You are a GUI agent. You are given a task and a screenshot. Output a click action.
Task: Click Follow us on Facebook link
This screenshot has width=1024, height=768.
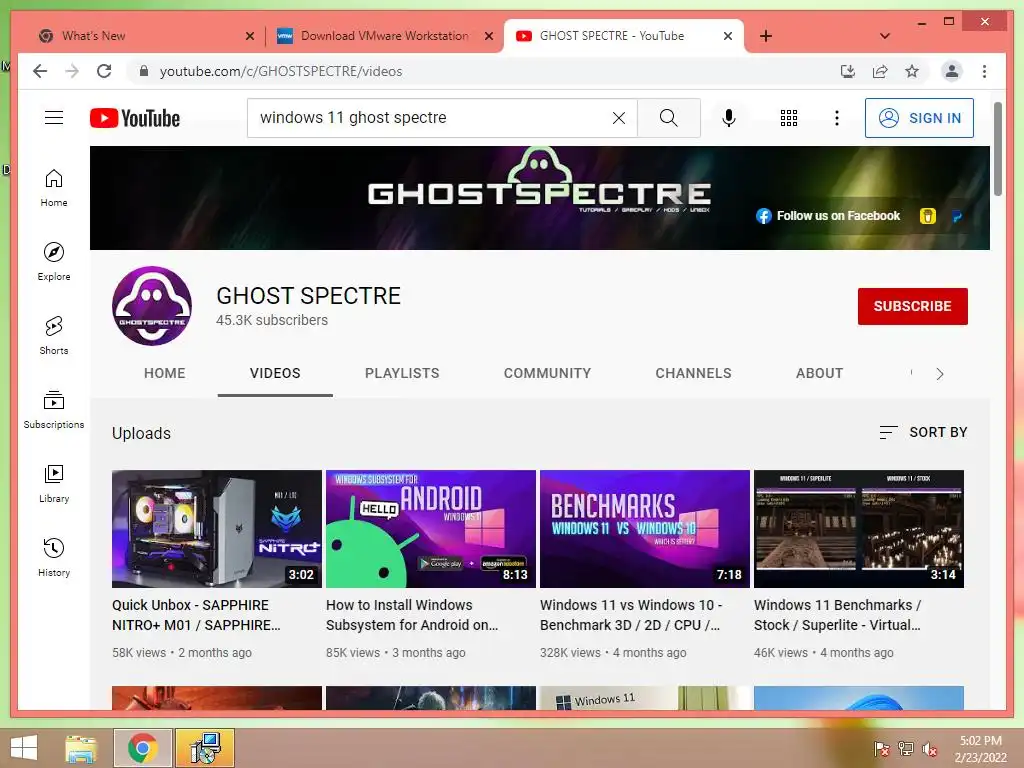pyautogui.click(x=838, y=216)
